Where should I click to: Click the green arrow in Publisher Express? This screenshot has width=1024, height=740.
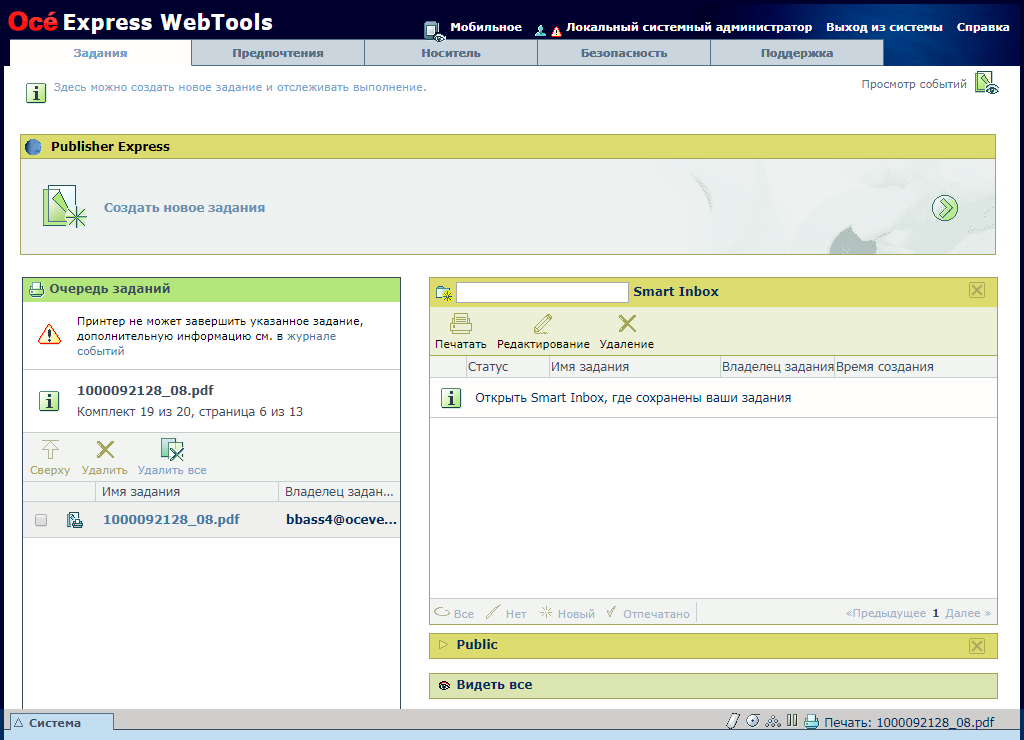pyautogui.click(x=944, y=208)
